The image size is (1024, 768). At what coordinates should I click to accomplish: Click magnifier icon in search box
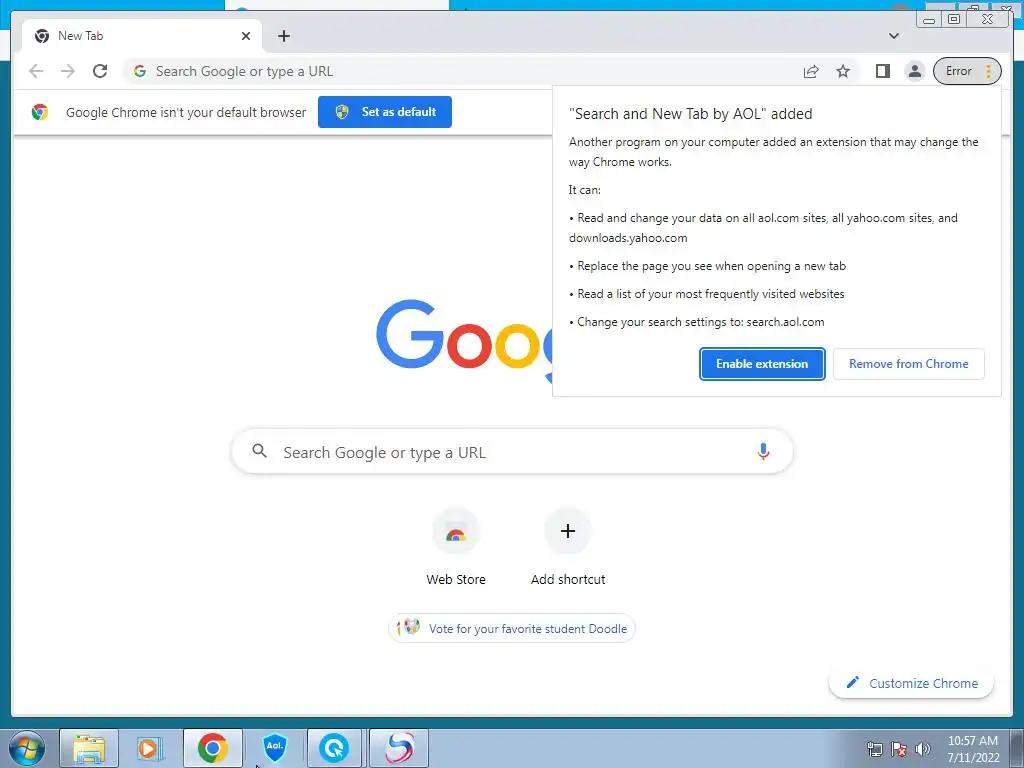click(x=260, y=451)
